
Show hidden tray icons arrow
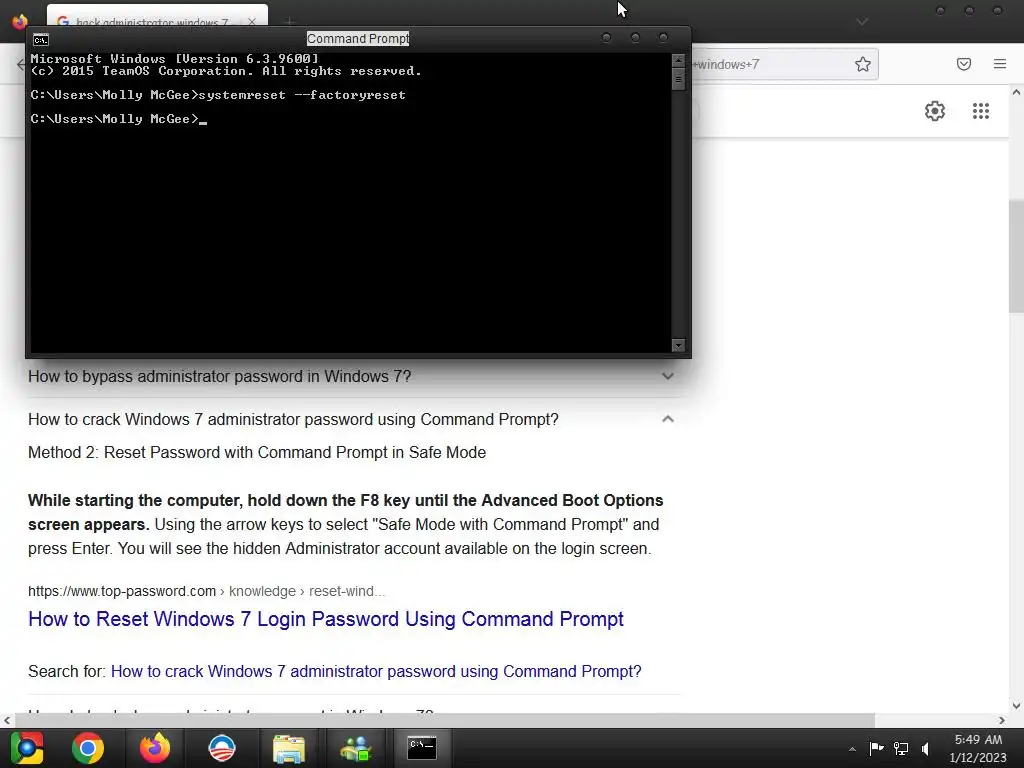click(852, 749)
